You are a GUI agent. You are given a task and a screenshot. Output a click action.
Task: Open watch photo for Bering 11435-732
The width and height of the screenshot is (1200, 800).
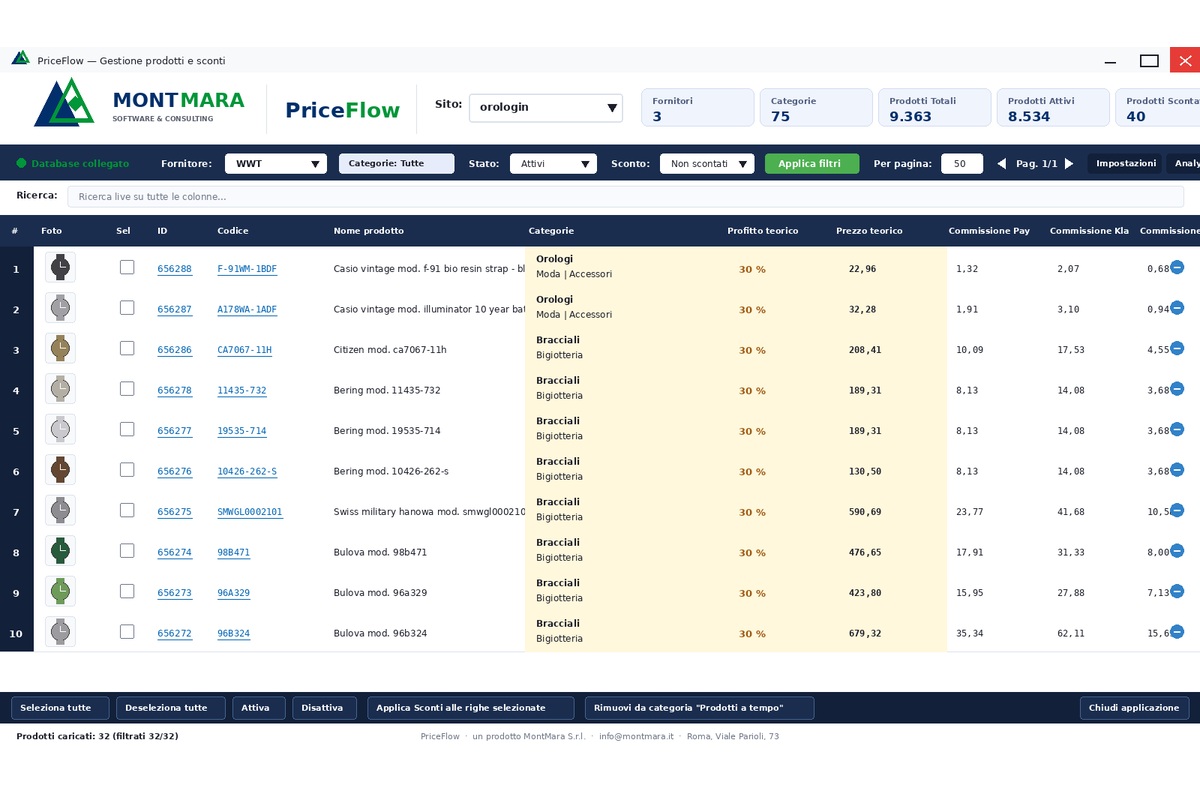tap(61, 389)
